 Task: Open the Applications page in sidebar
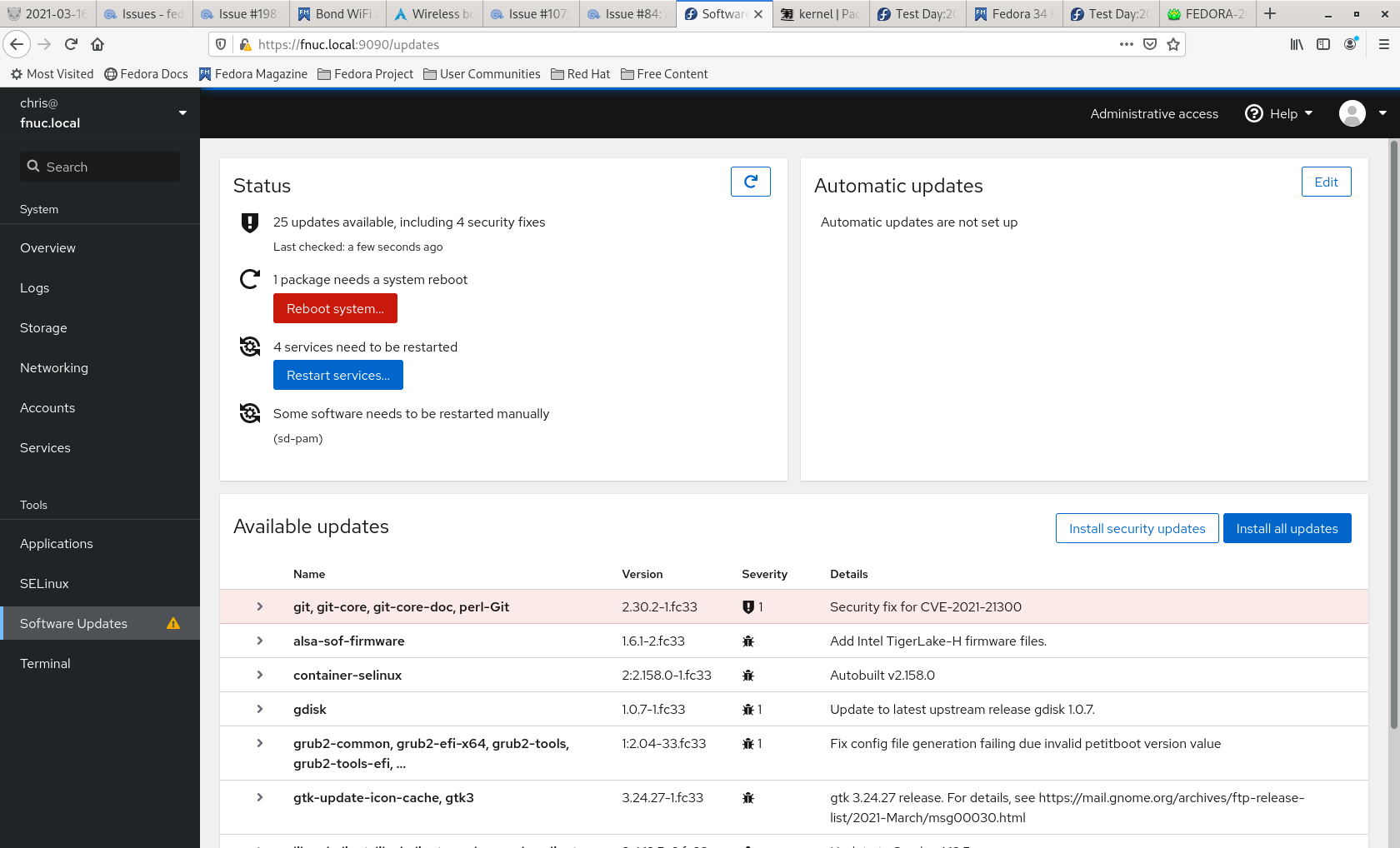pyautogui.click(x=100, y=543)
